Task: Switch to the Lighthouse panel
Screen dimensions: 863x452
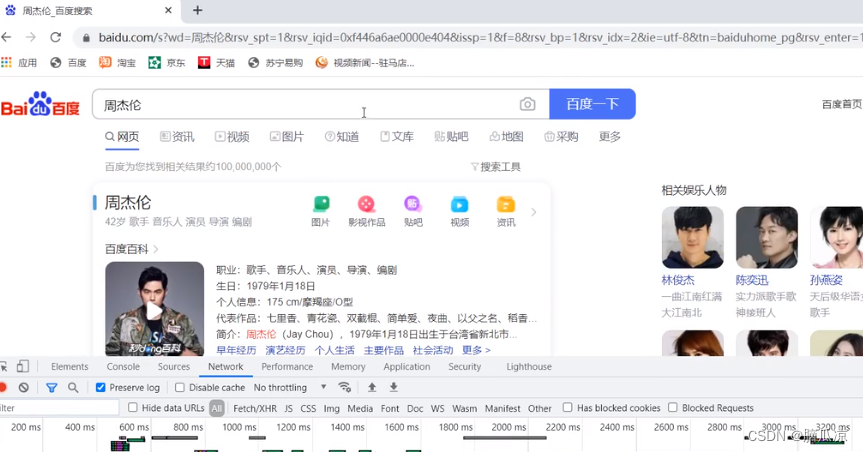Action: 529,367
